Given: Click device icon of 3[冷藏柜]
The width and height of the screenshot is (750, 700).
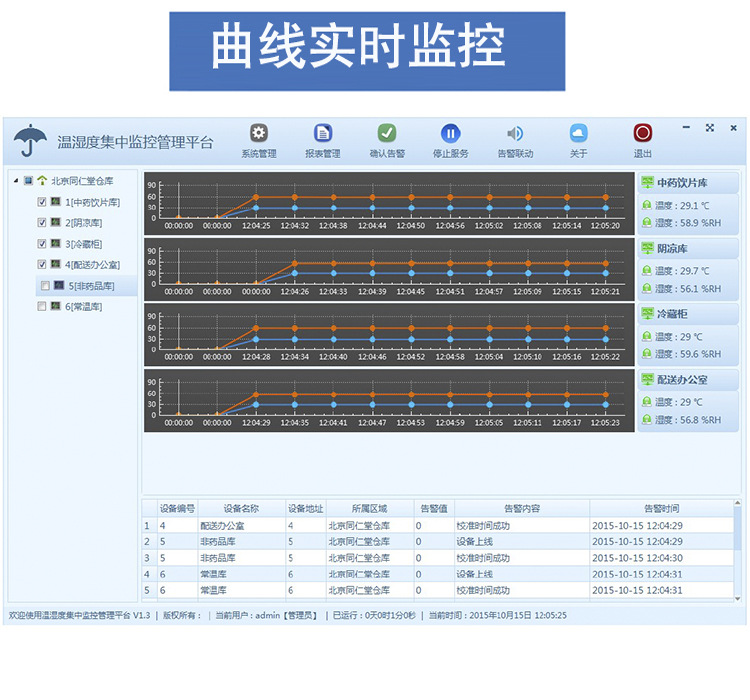Looking at the screenshot, I should pyautogui.click(x=56, y=243).
